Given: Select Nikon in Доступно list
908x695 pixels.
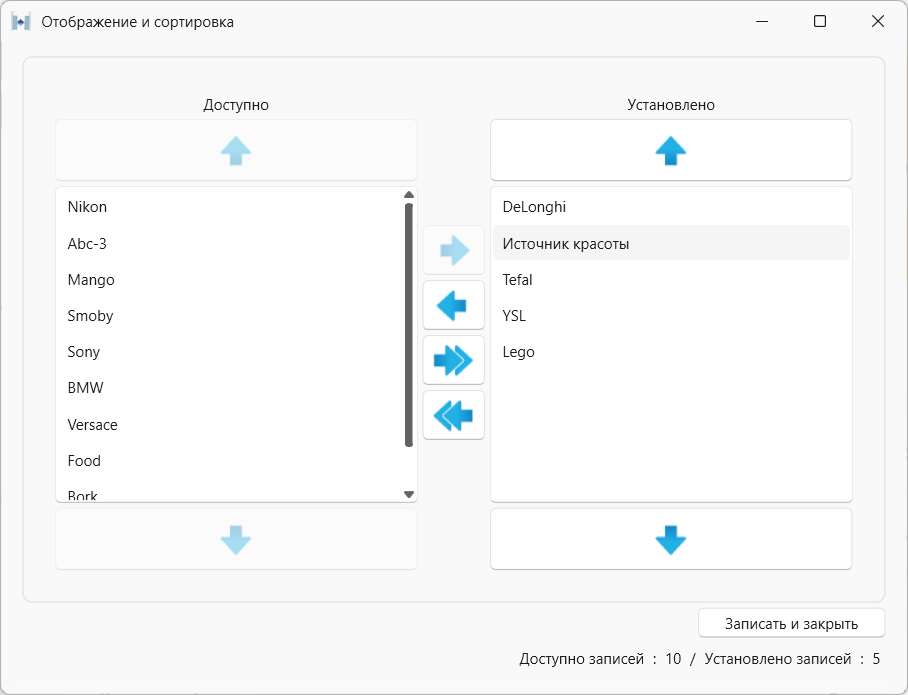Looking at the screenshot, I should pyautogui.click(x=230, y=207).
